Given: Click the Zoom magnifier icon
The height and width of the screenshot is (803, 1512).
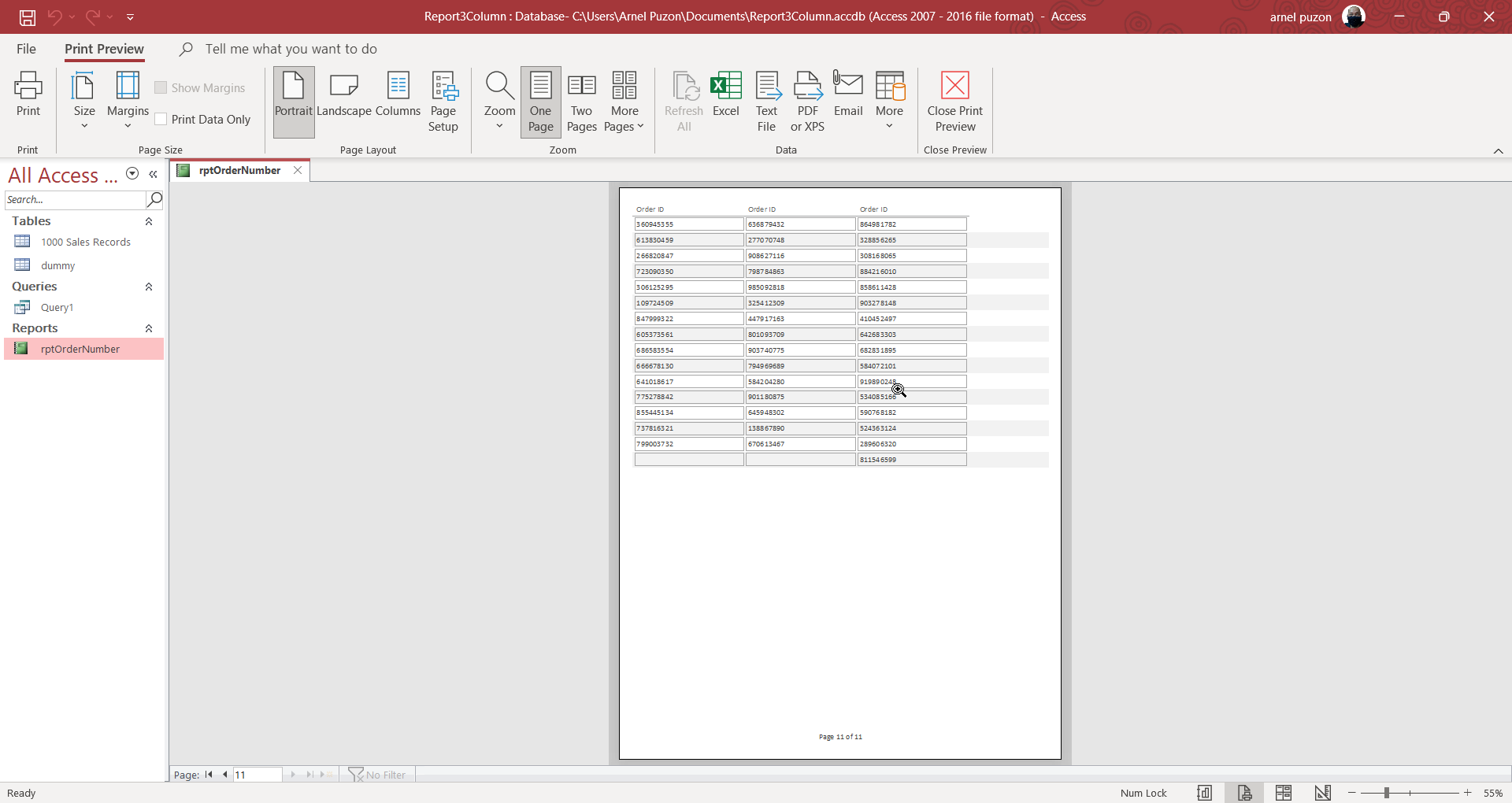Looking at the screenshot, I should 499,85.
